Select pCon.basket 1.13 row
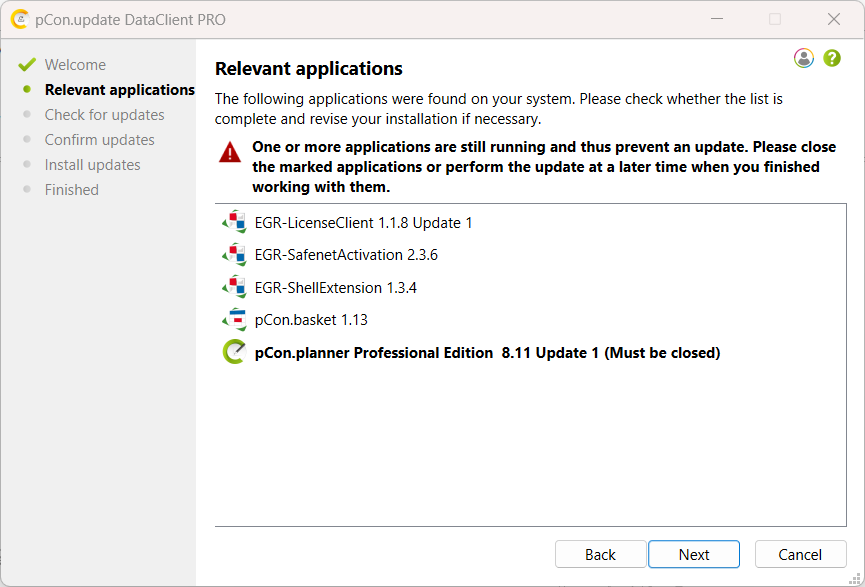 coord(530,320)
